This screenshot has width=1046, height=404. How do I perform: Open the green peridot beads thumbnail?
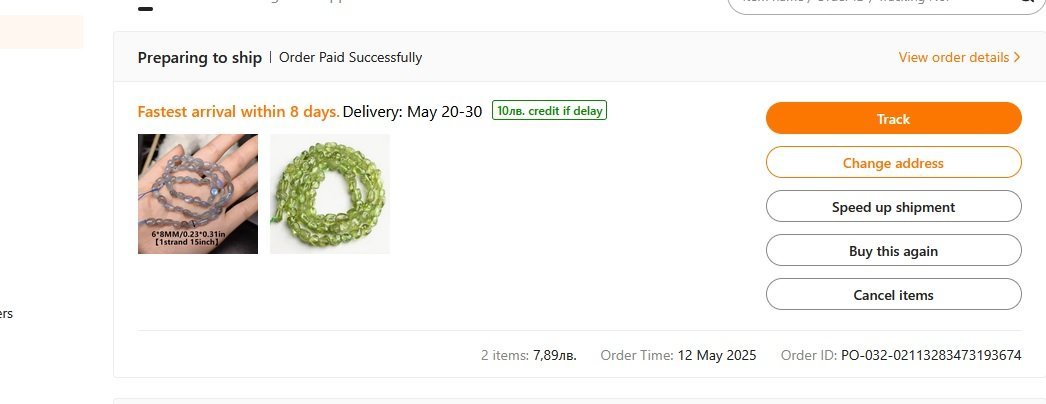point(330,194)
